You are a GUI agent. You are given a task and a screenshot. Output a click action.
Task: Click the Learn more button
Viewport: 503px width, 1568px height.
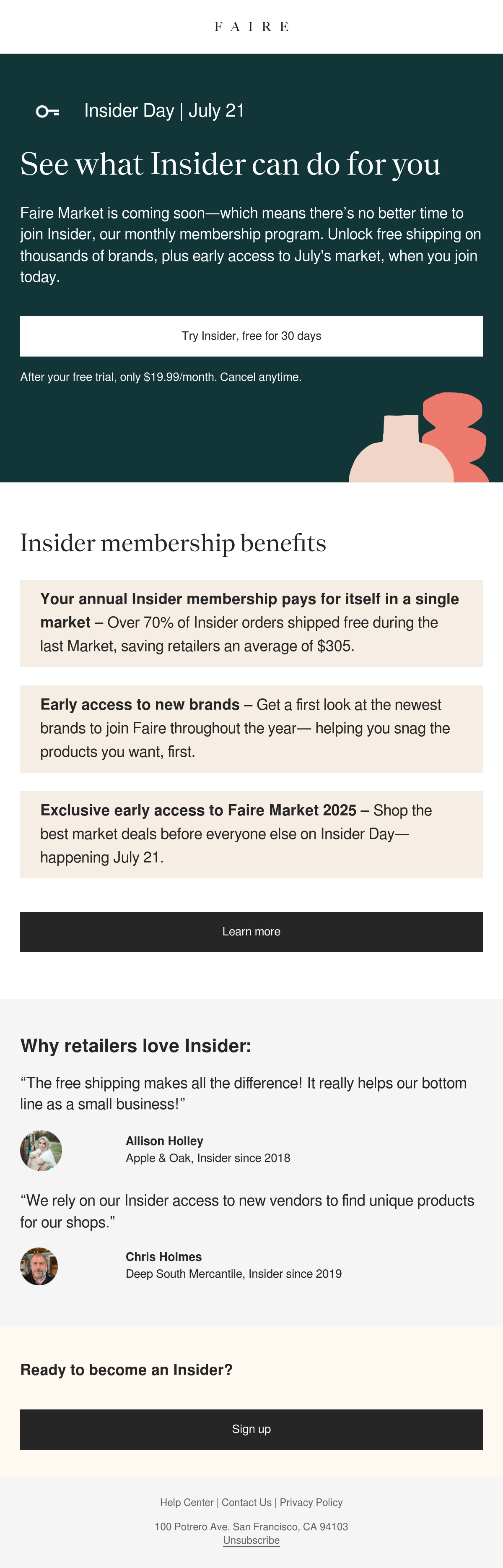[251, 931]
